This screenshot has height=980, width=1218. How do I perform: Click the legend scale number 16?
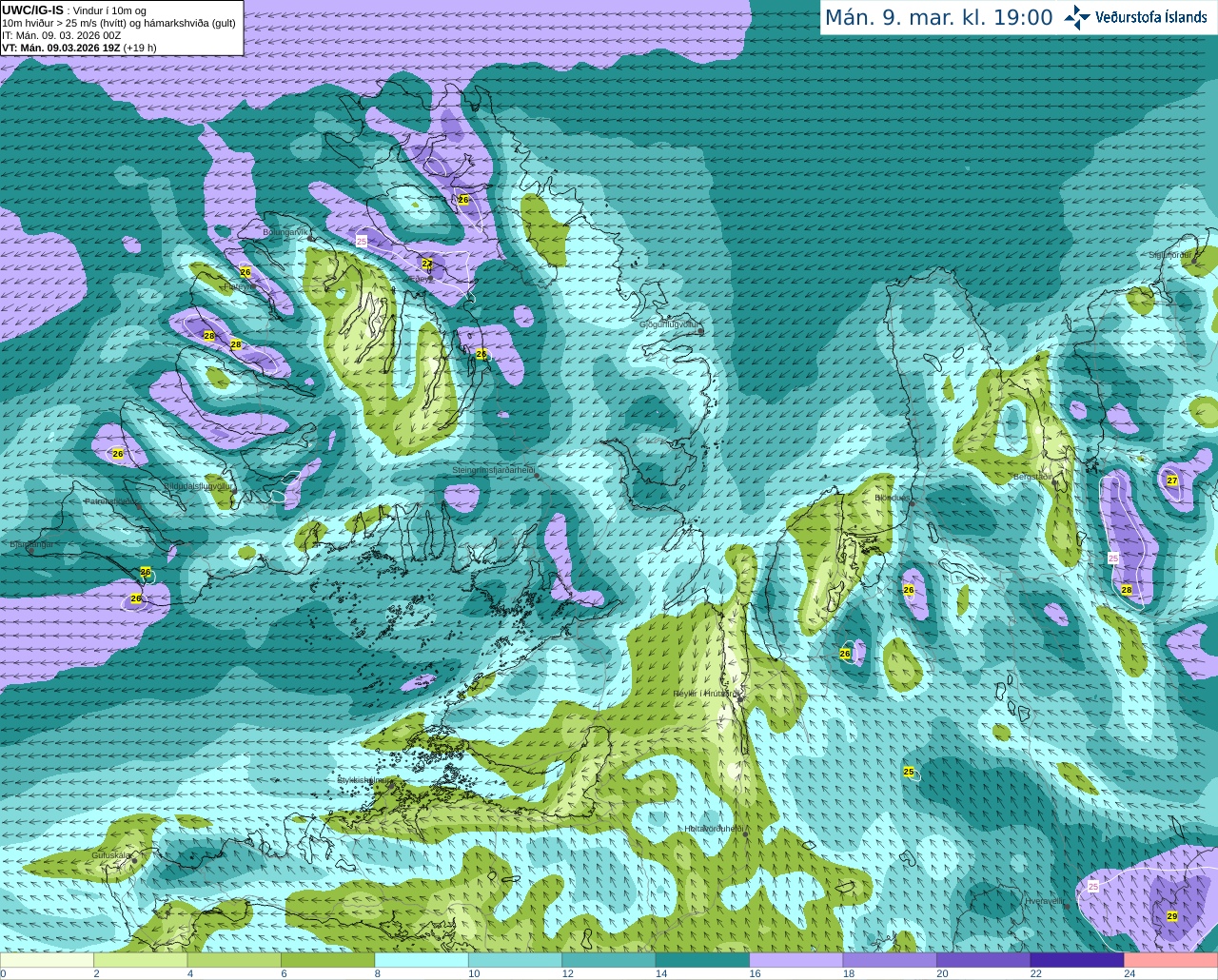click(755, 973)
